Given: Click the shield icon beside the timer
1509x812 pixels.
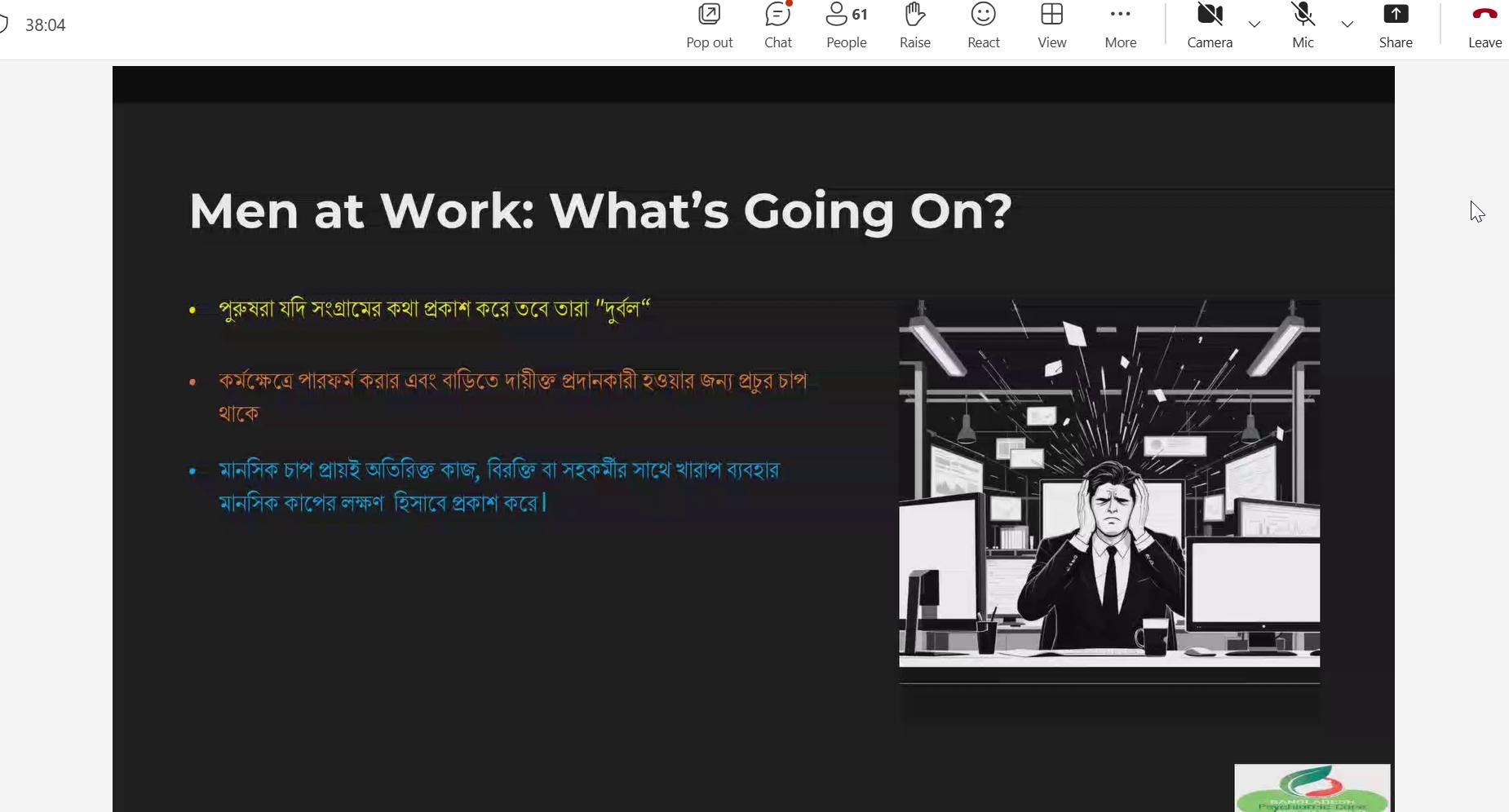Looking at the screenshot, I should pyautogui.click(x=3, y=24).
